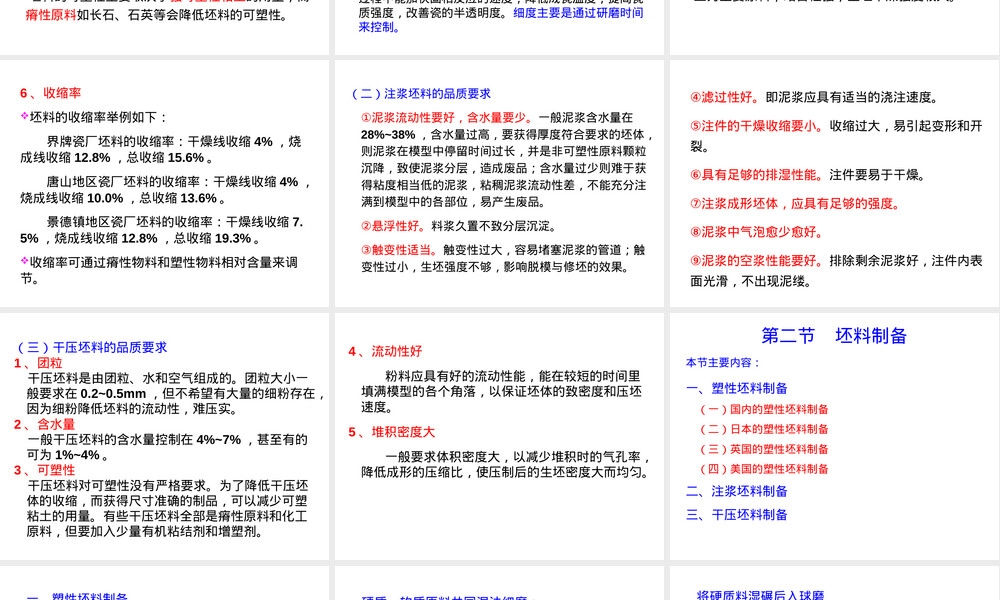
Task: Click the bullet 收缩率可通过瘠性物料和塑性物料相对含量来调节
Action: (x=159, y=270)
